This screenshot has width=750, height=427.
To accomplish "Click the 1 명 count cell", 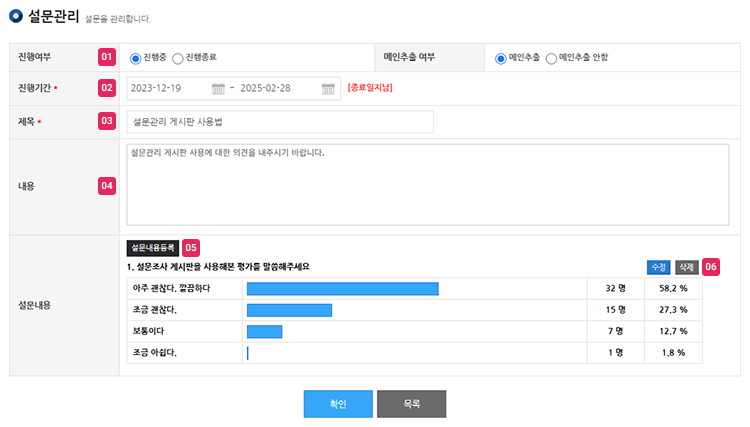I will click(616, 352).
